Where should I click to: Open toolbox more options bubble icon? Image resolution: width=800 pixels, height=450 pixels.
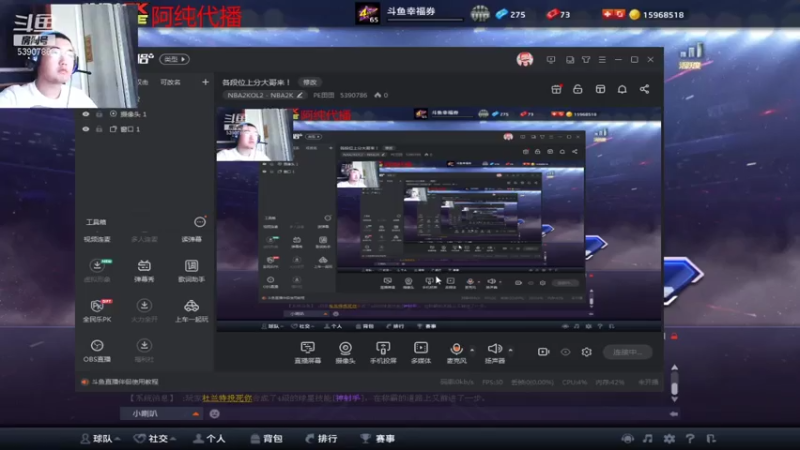pyautogui.click(x=200, y=221)
